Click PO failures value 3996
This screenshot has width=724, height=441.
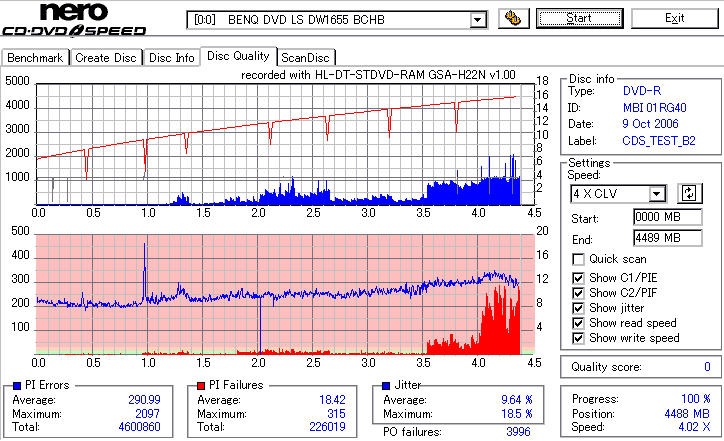pyautogui.click(x=518, y=432)
